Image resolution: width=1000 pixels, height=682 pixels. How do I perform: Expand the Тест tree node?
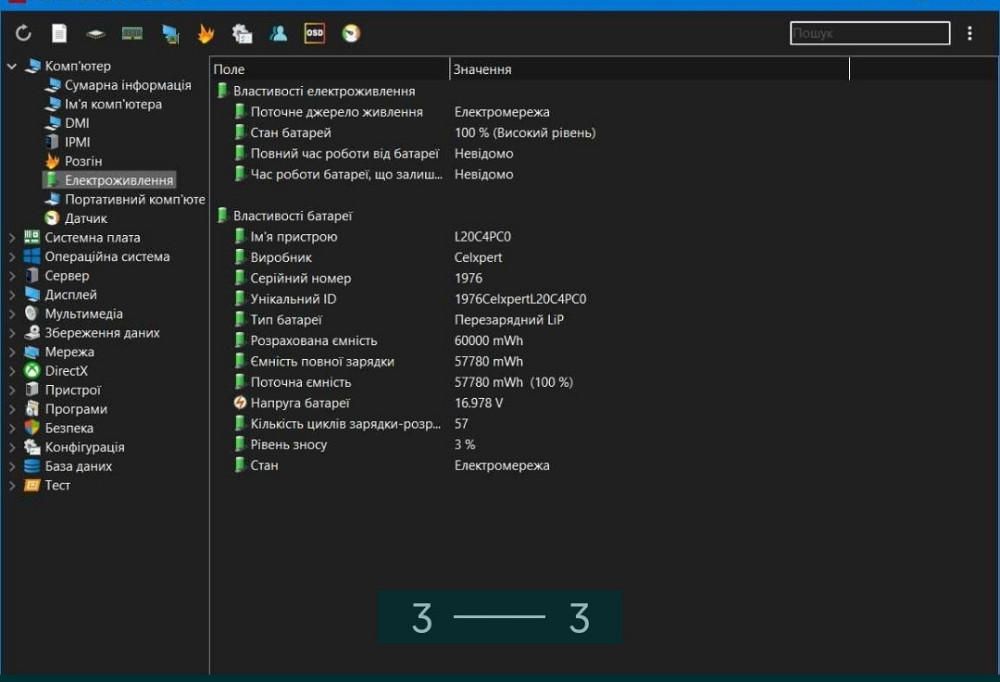(x=12, y=485)
